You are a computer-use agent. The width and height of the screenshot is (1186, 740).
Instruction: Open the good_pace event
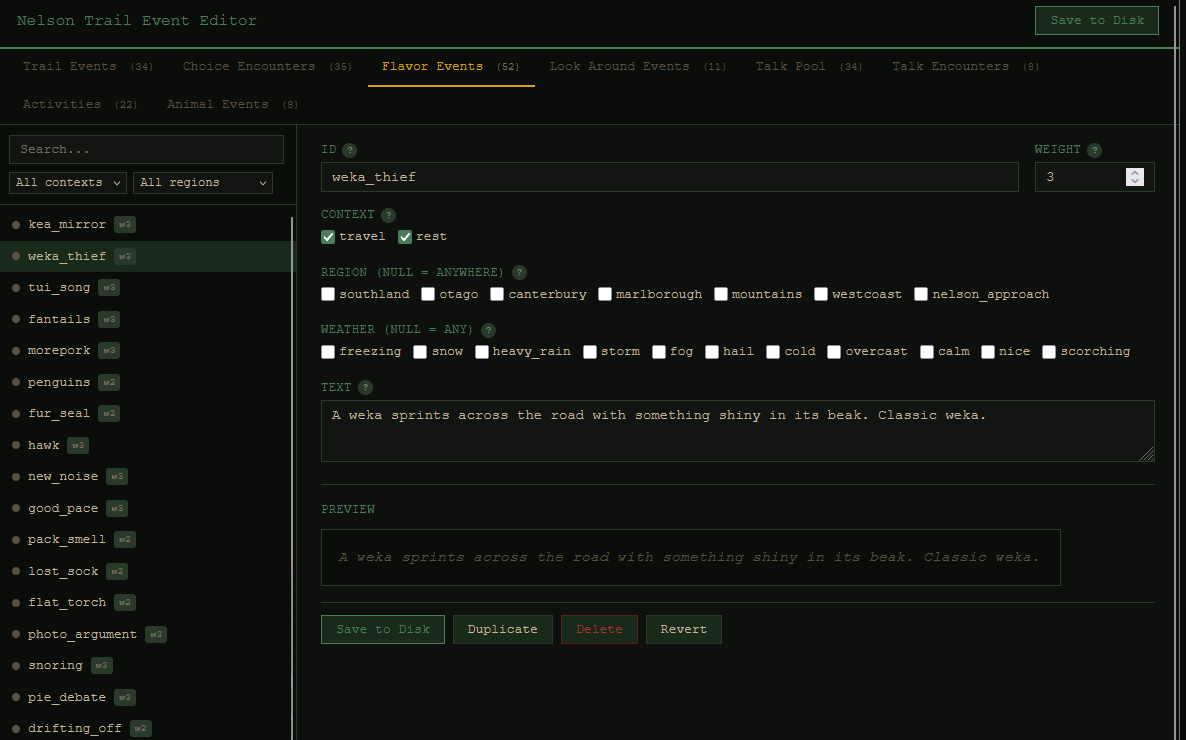point(145,508)
